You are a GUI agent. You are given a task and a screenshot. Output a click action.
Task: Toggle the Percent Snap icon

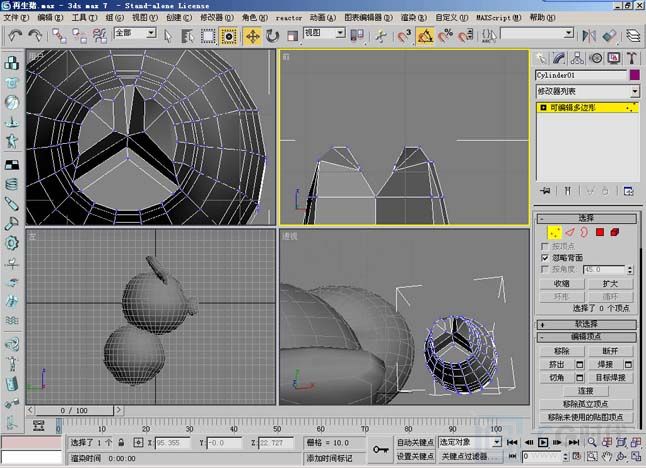pyautogui.click(x=445, y=36)
